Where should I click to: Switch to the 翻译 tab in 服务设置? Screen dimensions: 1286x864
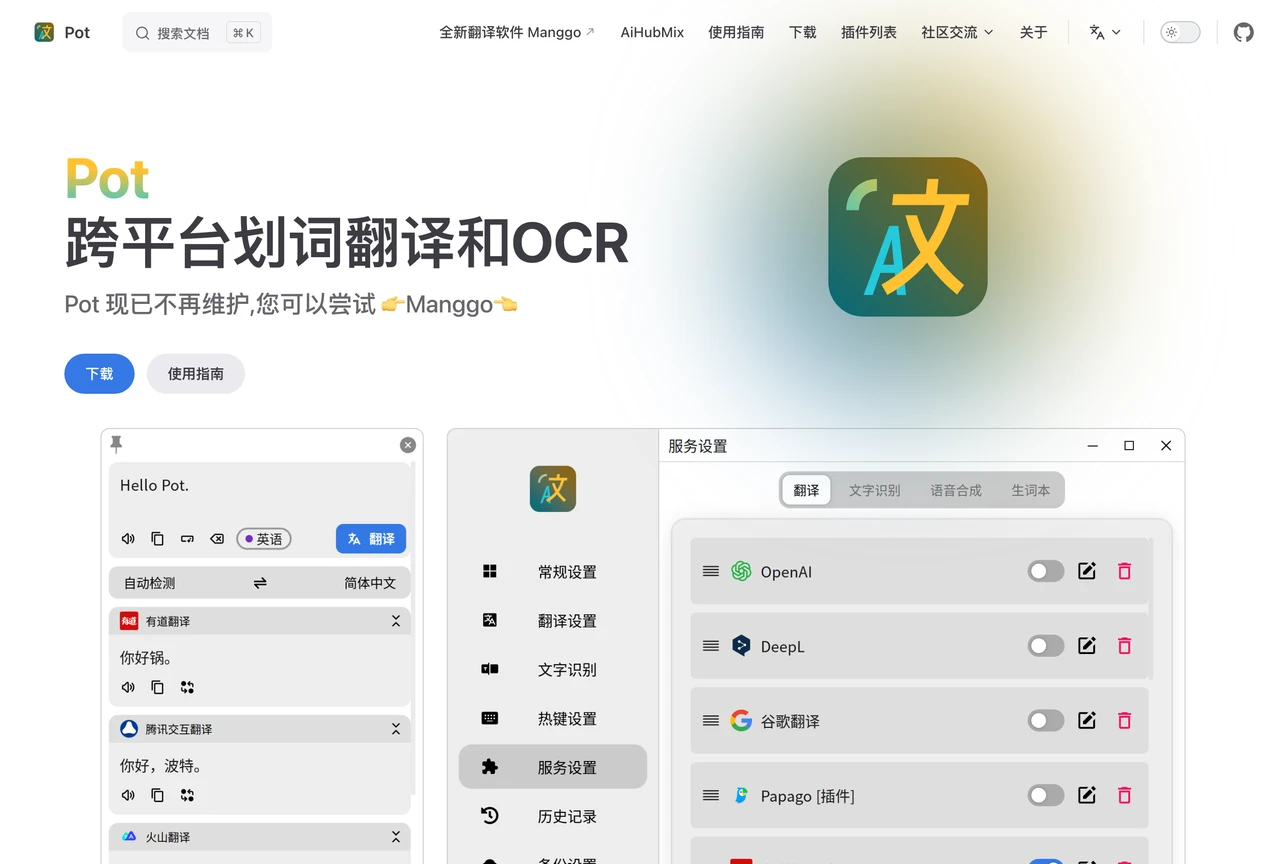point(806,490)
